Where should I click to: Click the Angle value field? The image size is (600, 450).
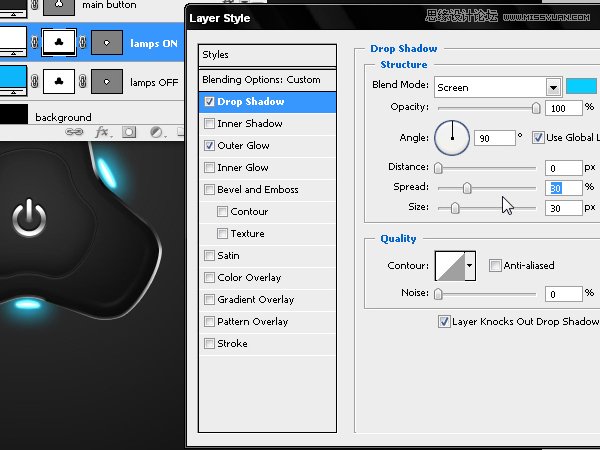494,138
